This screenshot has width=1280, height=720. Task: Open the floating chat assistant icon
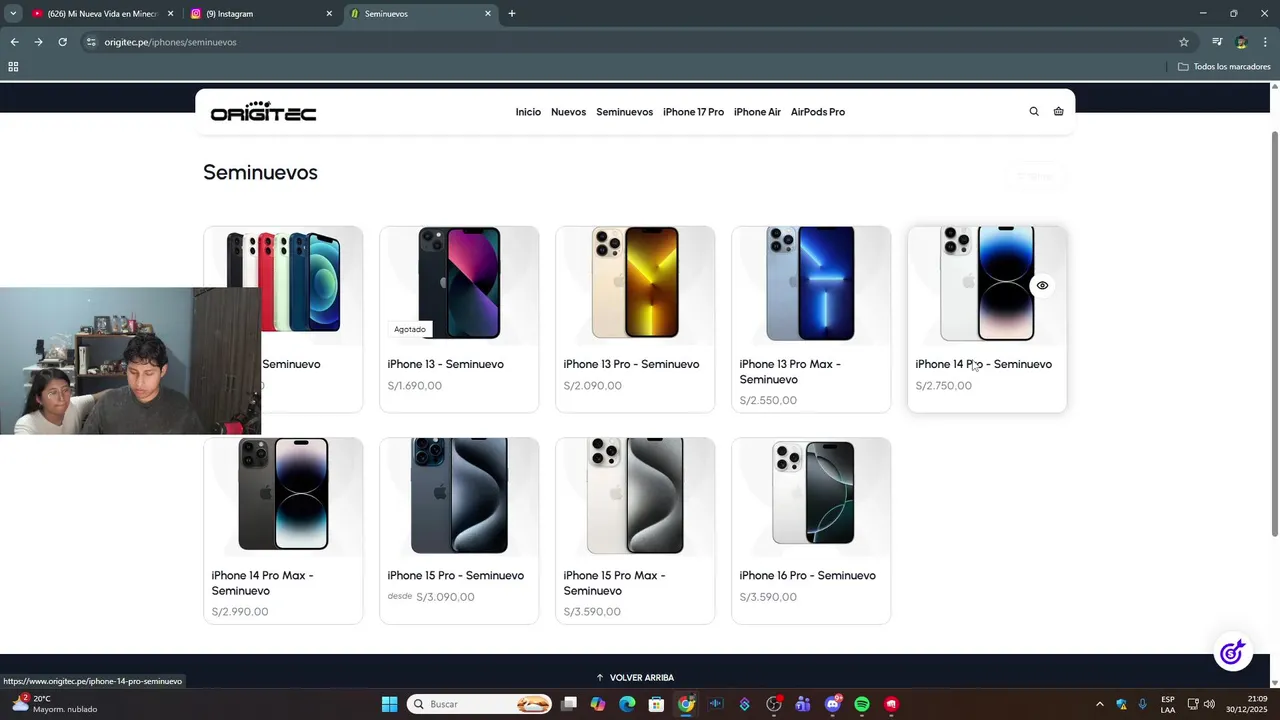pos(1233,653)
